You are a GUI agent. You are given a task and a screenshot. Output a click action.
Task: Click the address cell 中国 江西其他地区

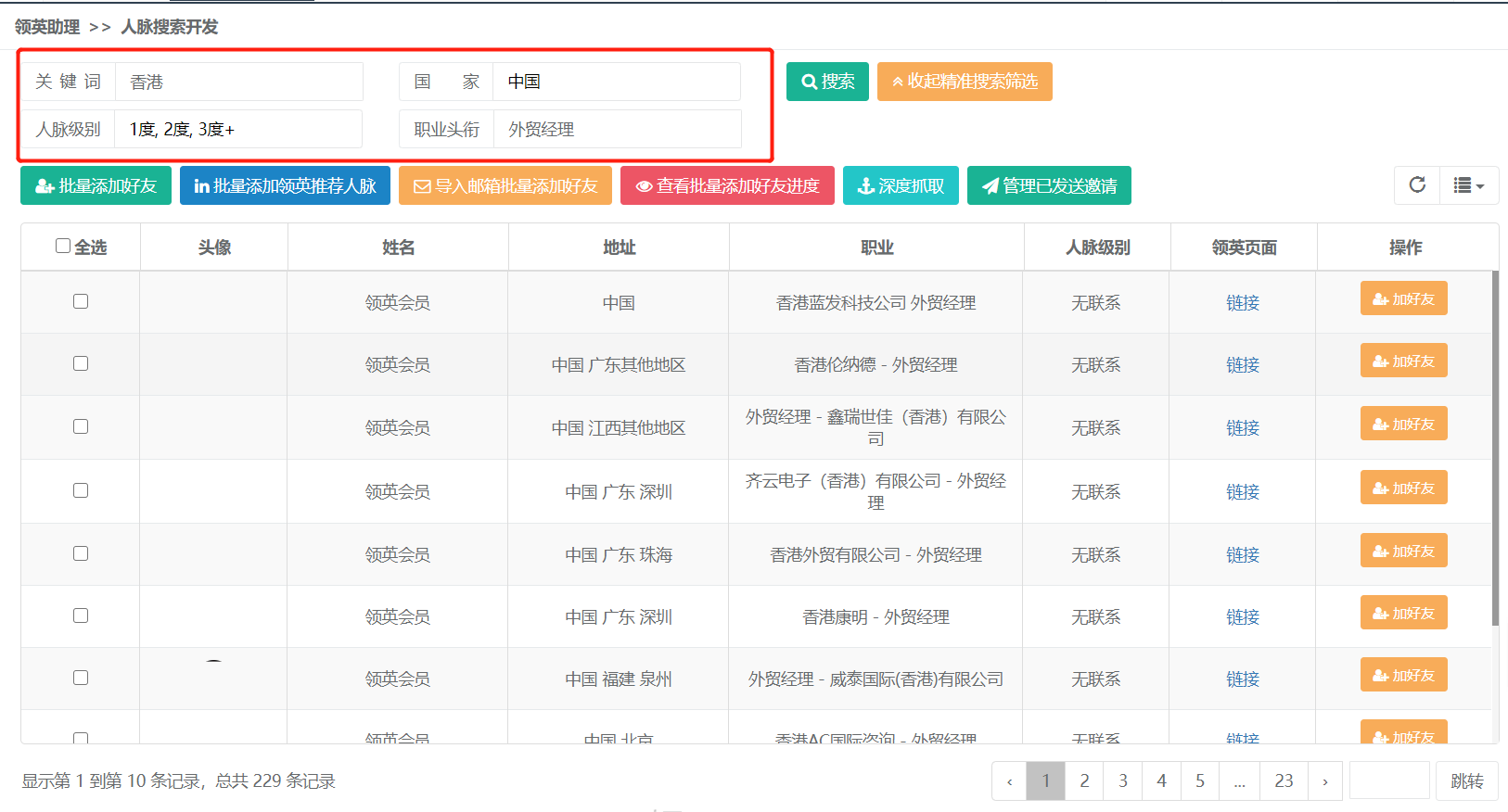[619, 427]
